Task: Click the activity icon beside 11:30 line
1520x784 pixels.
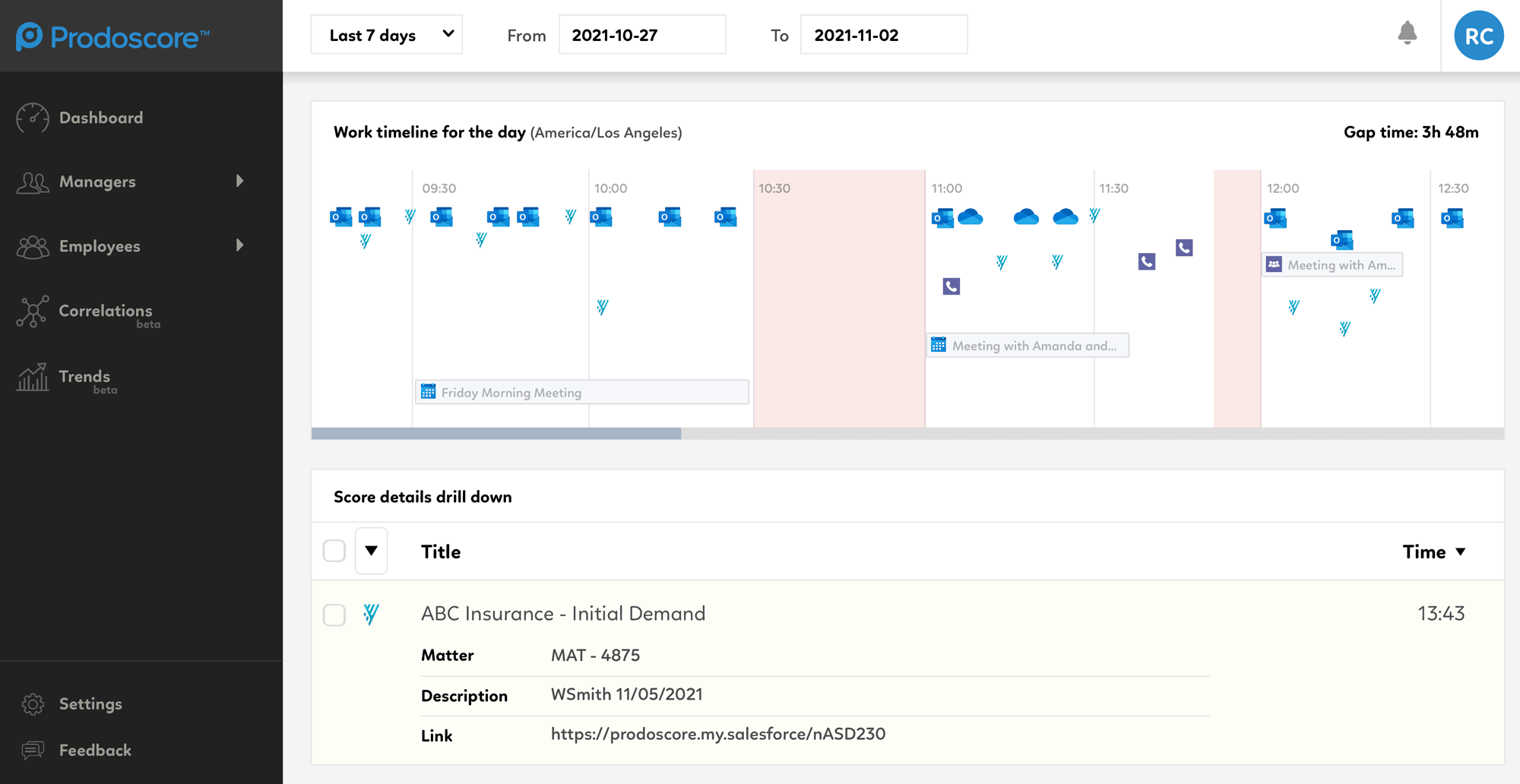Action: pyautogui.click(x=1094, y=216)
